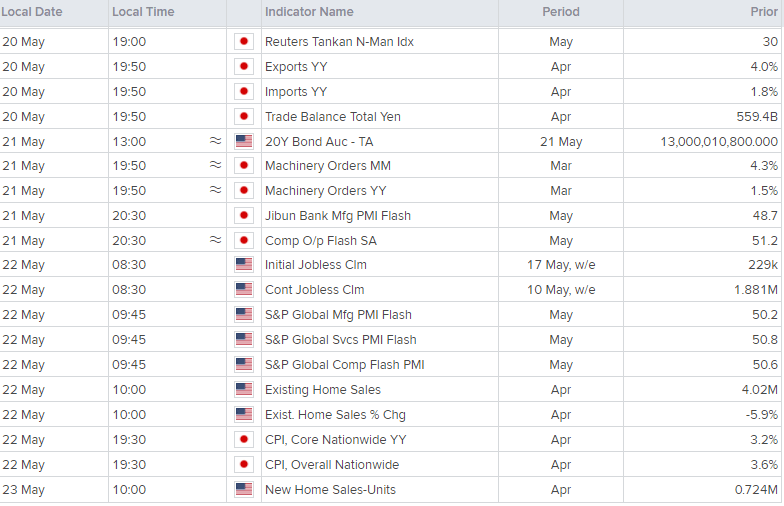
Task: Click the Indicator Name column header
Action: (x=309, y=12)
